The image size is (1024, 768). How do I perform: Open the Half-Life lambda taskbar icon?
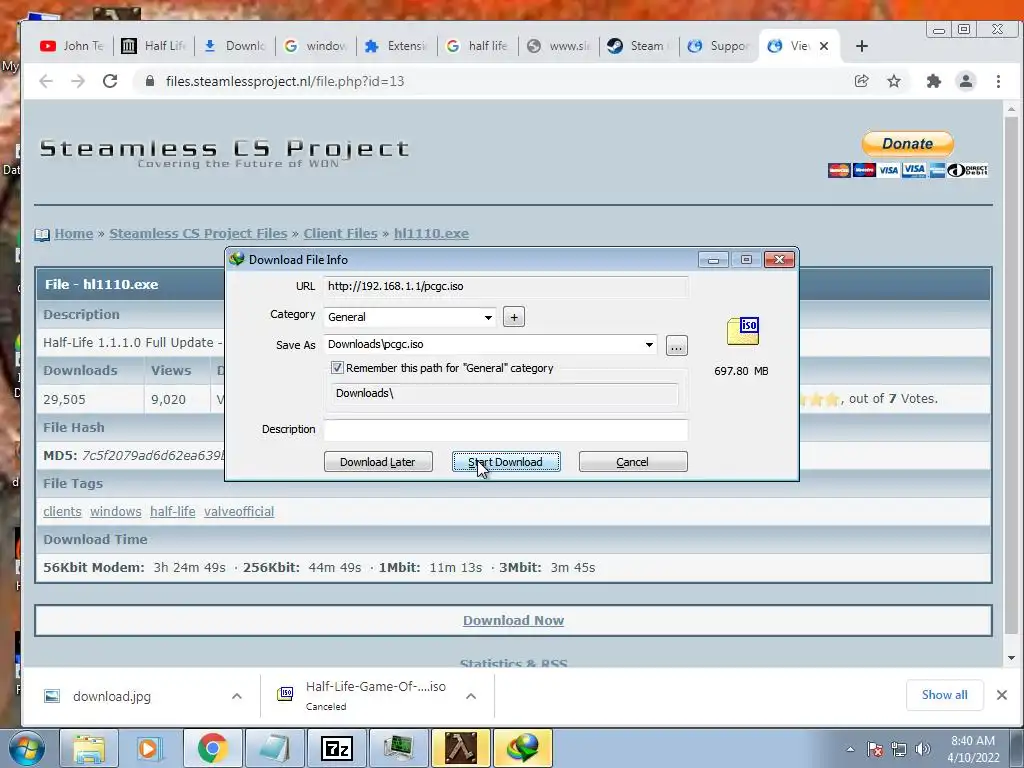coord(460,748)
